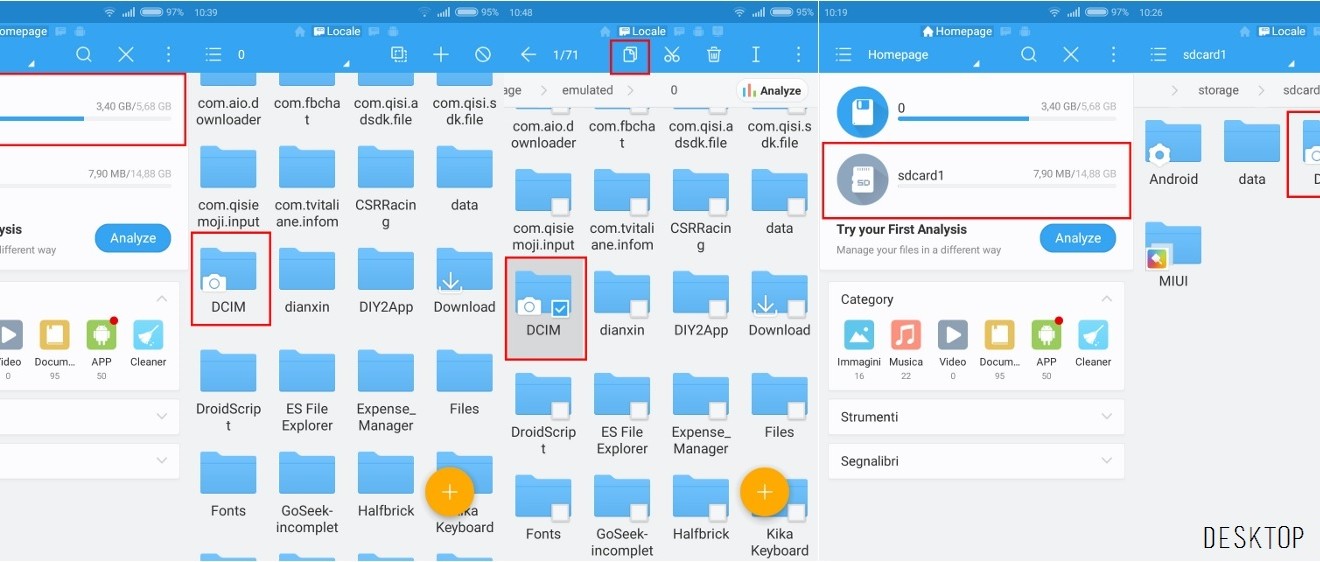Tap the Try your First Analysis heading
This screenshot has width=1320, height=562.
click(x=902, y=229)
